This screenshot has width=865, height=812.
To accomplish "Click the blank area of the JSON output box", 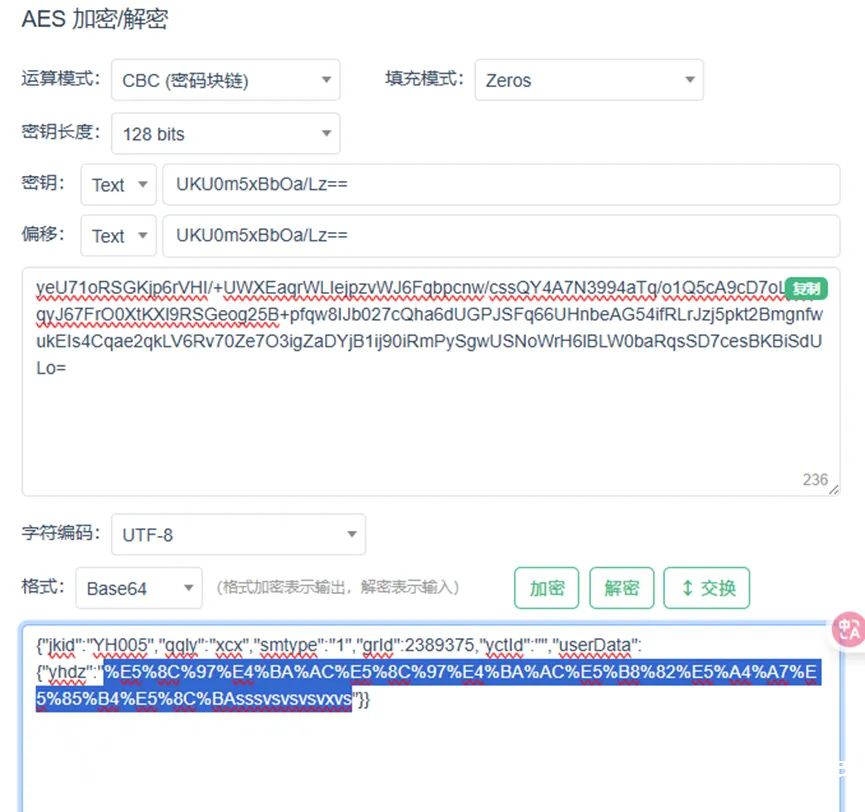I will [430, 760].
